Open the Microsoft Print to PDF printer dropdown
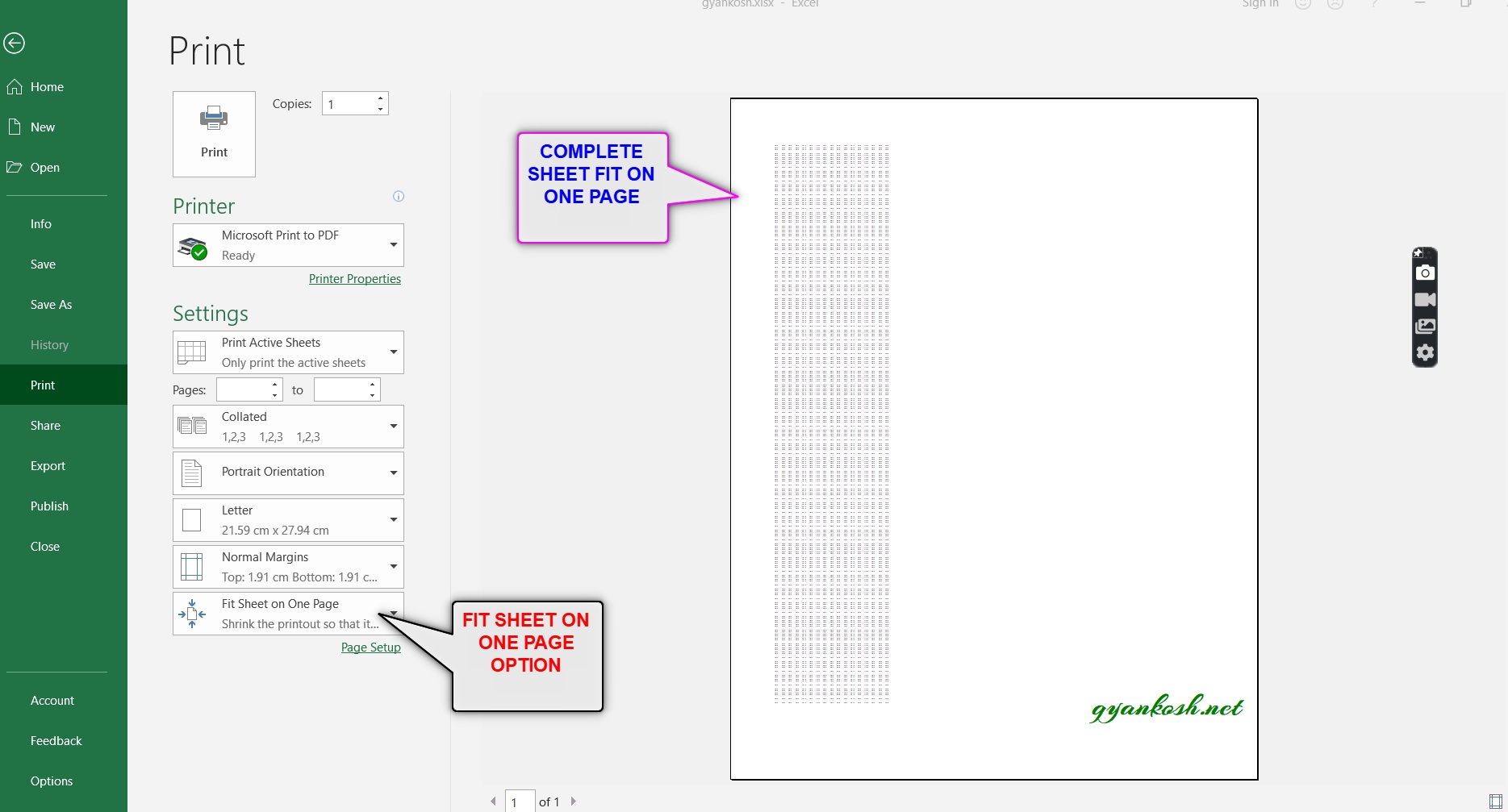 click(288, 245)
